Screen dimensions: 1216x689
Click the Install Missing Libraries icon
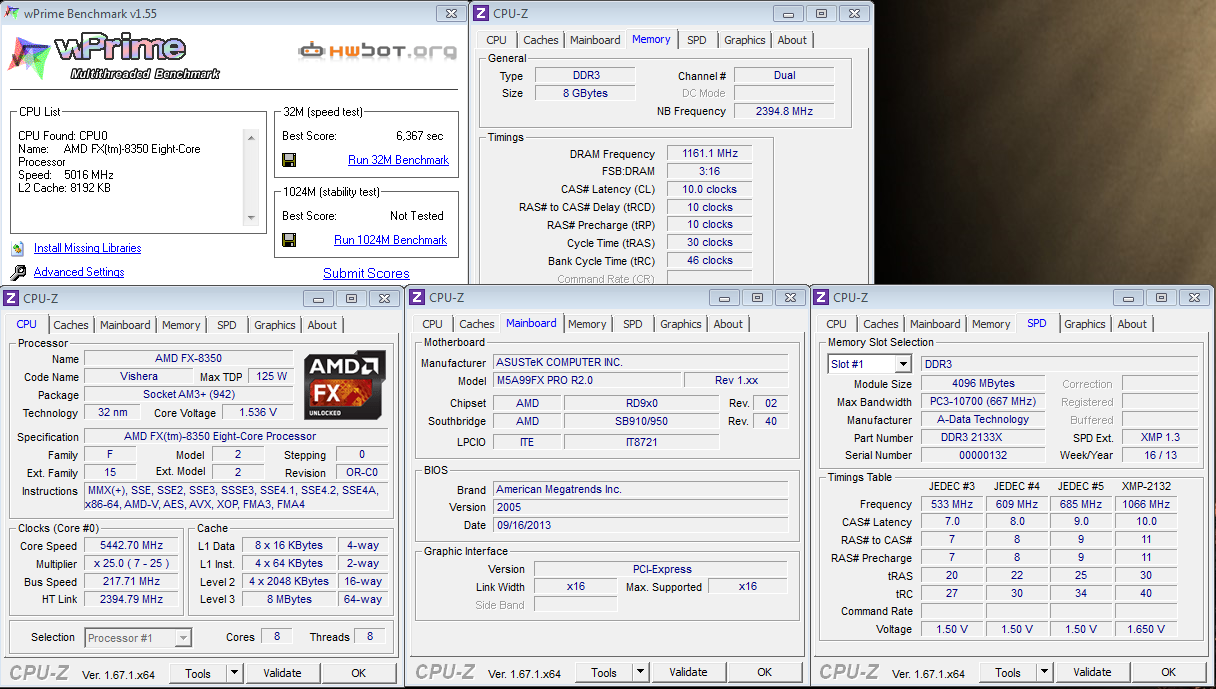18,248
